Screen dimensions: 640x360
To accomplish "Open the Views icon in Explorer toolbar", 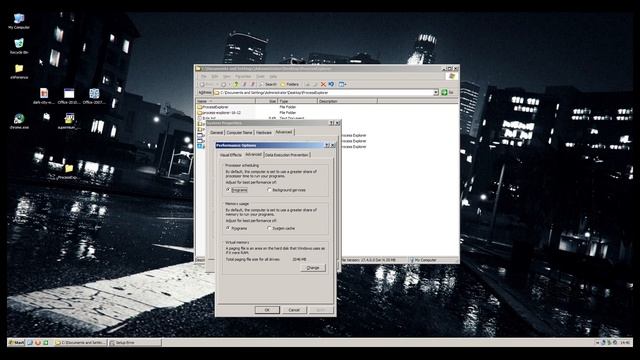I will [x=342, y=84].
